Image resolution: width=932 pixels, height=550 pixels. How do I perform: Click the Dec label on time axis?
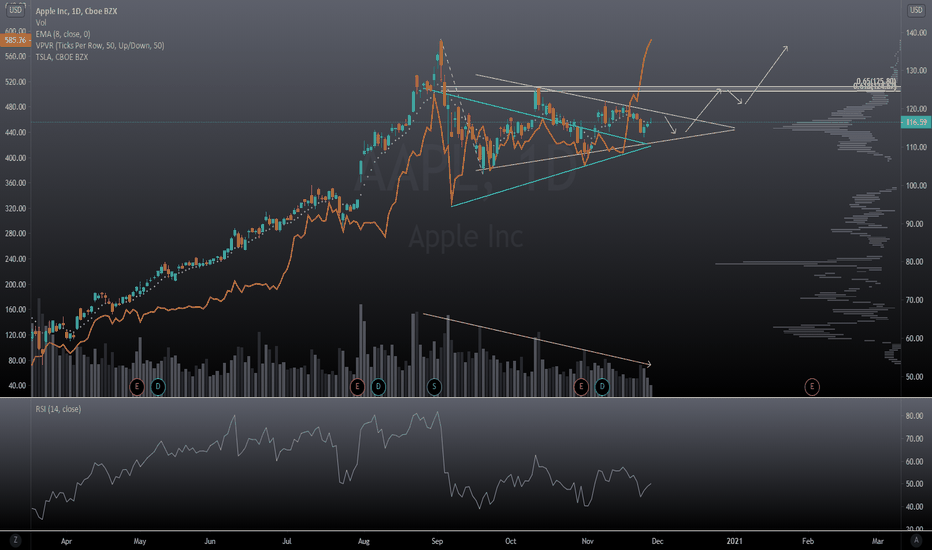[657, 541]
